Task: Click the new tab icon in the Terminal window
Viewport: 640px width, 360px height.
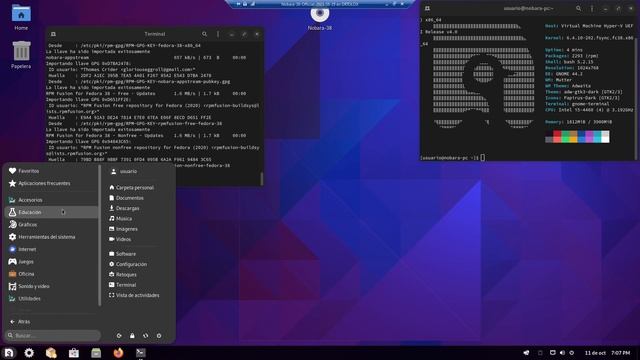Action: click(x=53, y=34)
